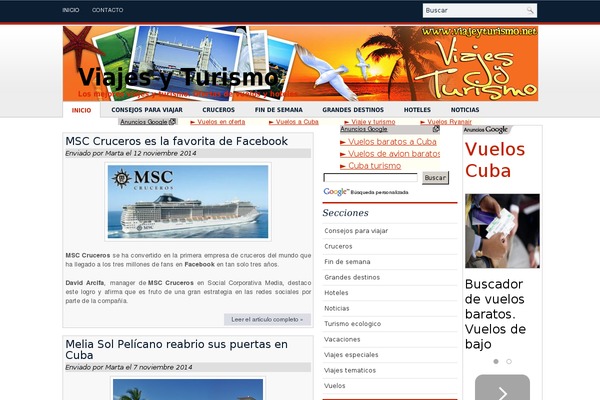Viewport: 600px width, 400px height.
Task: Click the MSC Cruceros ship image
Action: (188, 202)
